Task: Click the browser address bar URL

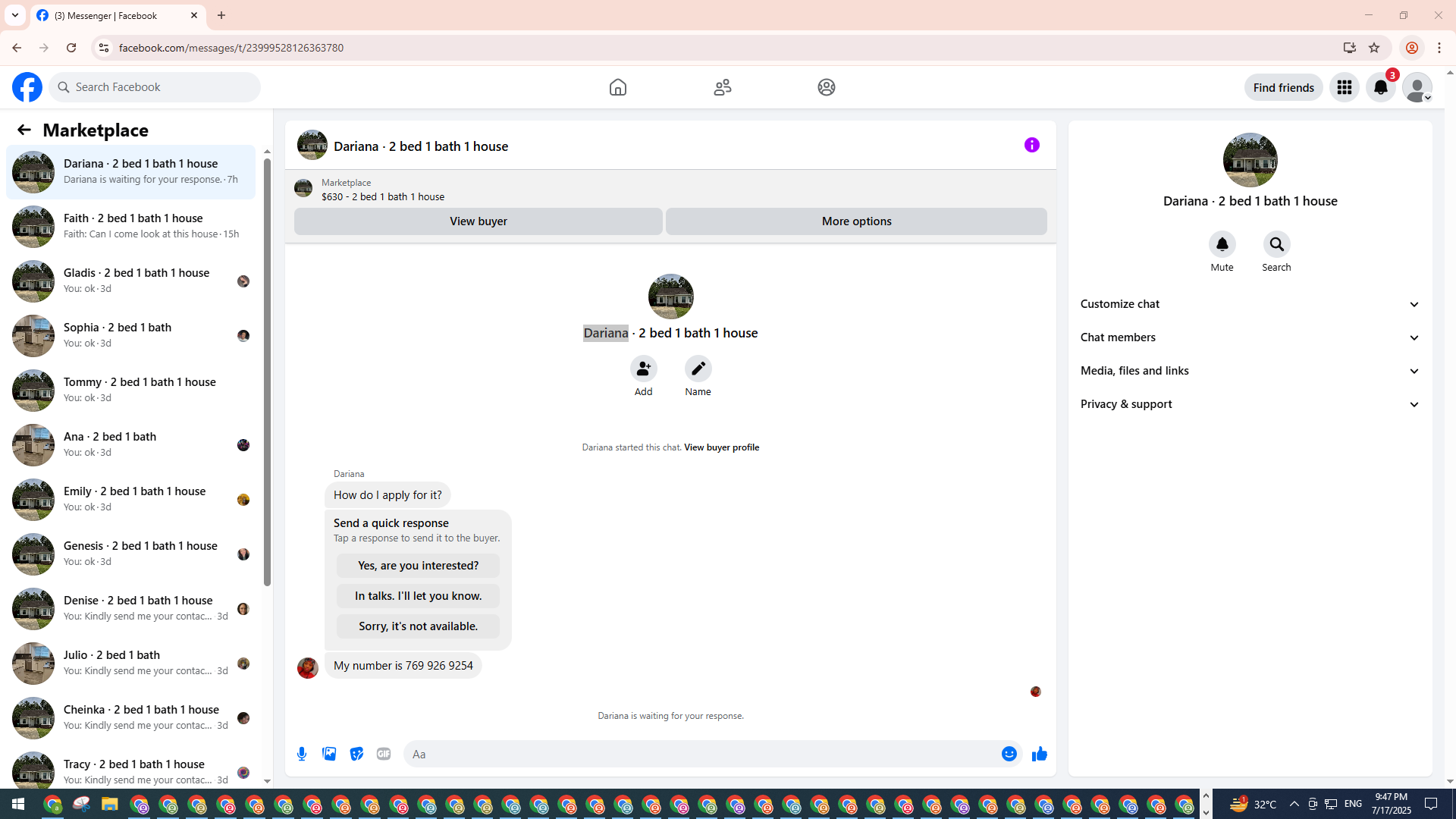Action: pos(231,48)
